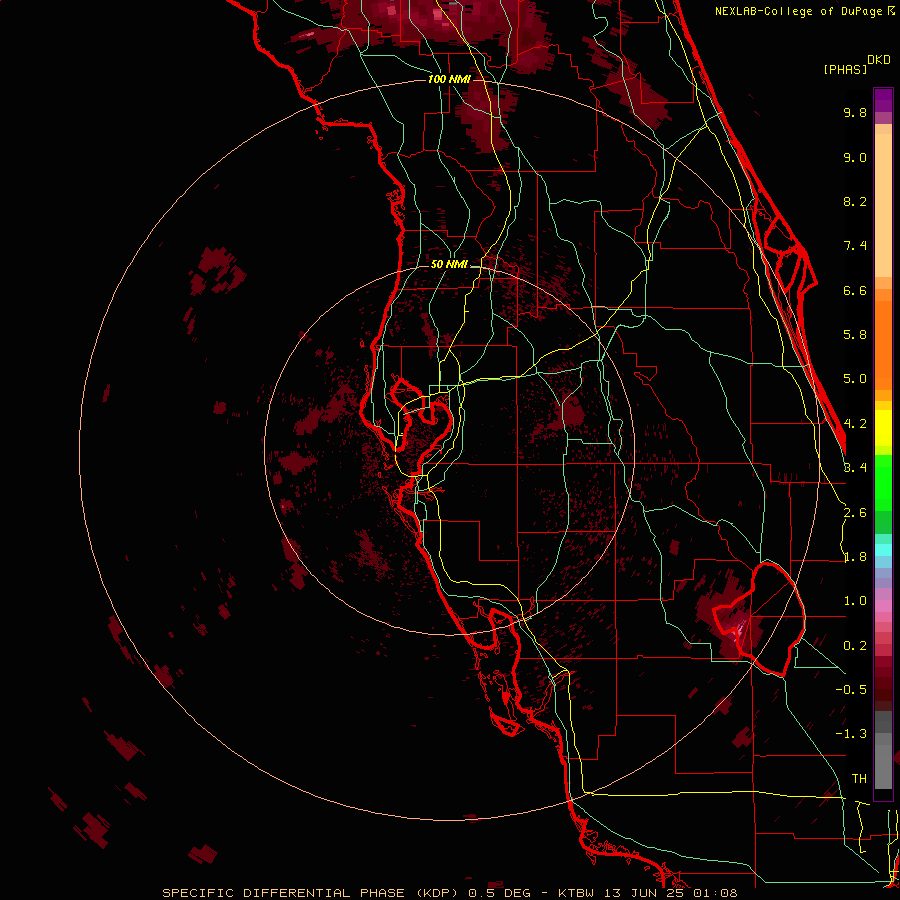Click the 9.0 value on color scale

point(855,157)
